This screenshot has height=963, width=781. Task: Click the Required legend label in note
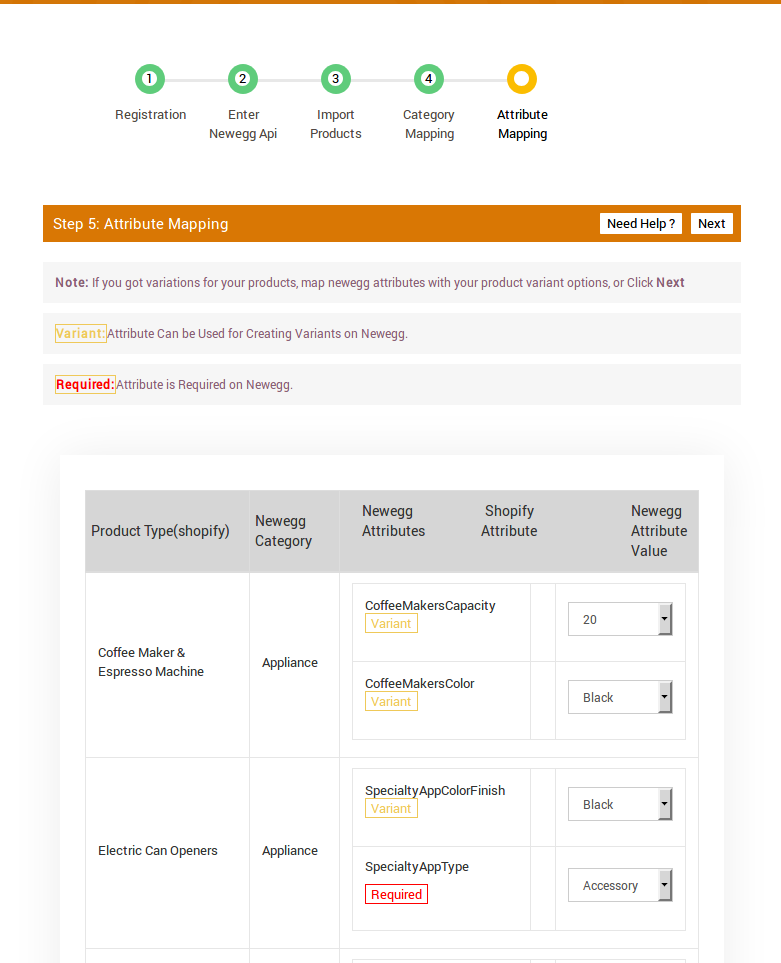pos(85,385)
